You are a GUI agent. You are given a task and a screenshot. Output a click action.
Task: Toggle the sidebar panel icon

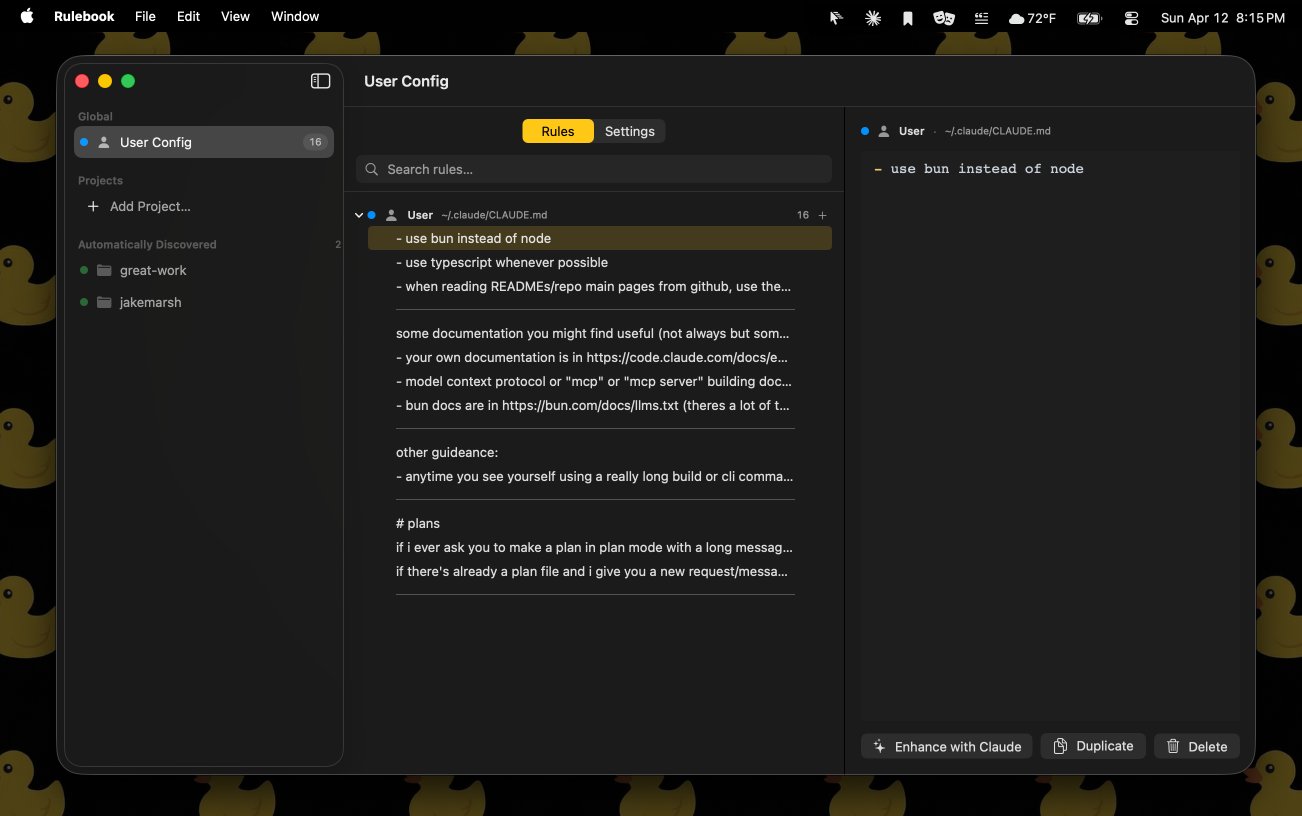[x=320, y=81]
